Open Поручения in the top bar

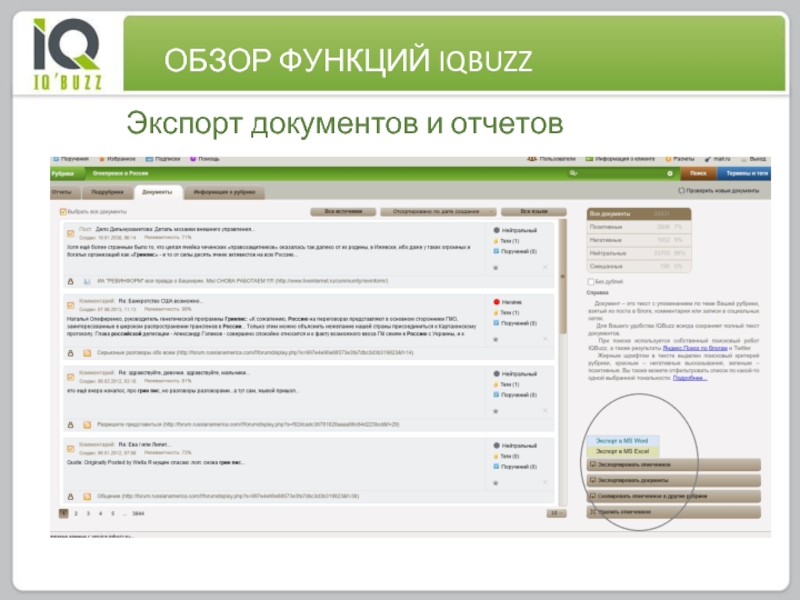[x=71, y=159]
